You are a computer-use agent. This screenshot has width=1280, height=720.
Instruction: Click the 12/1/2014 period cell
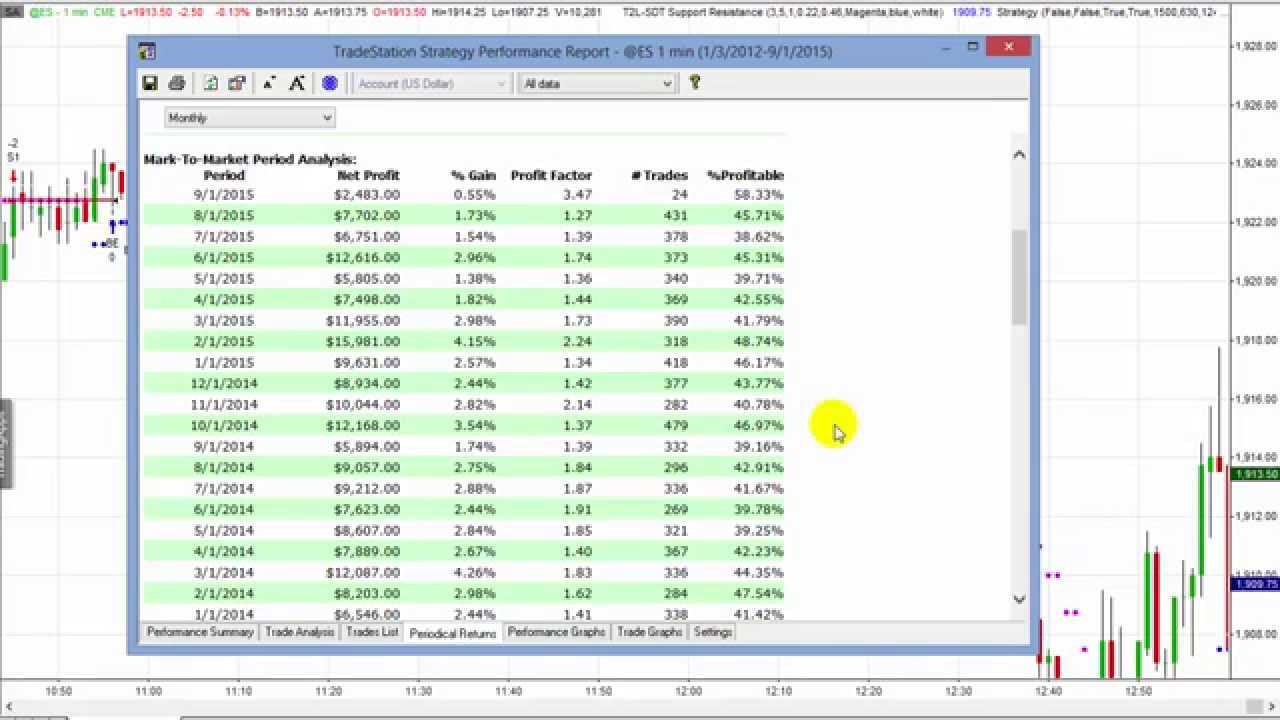[224, 384]
